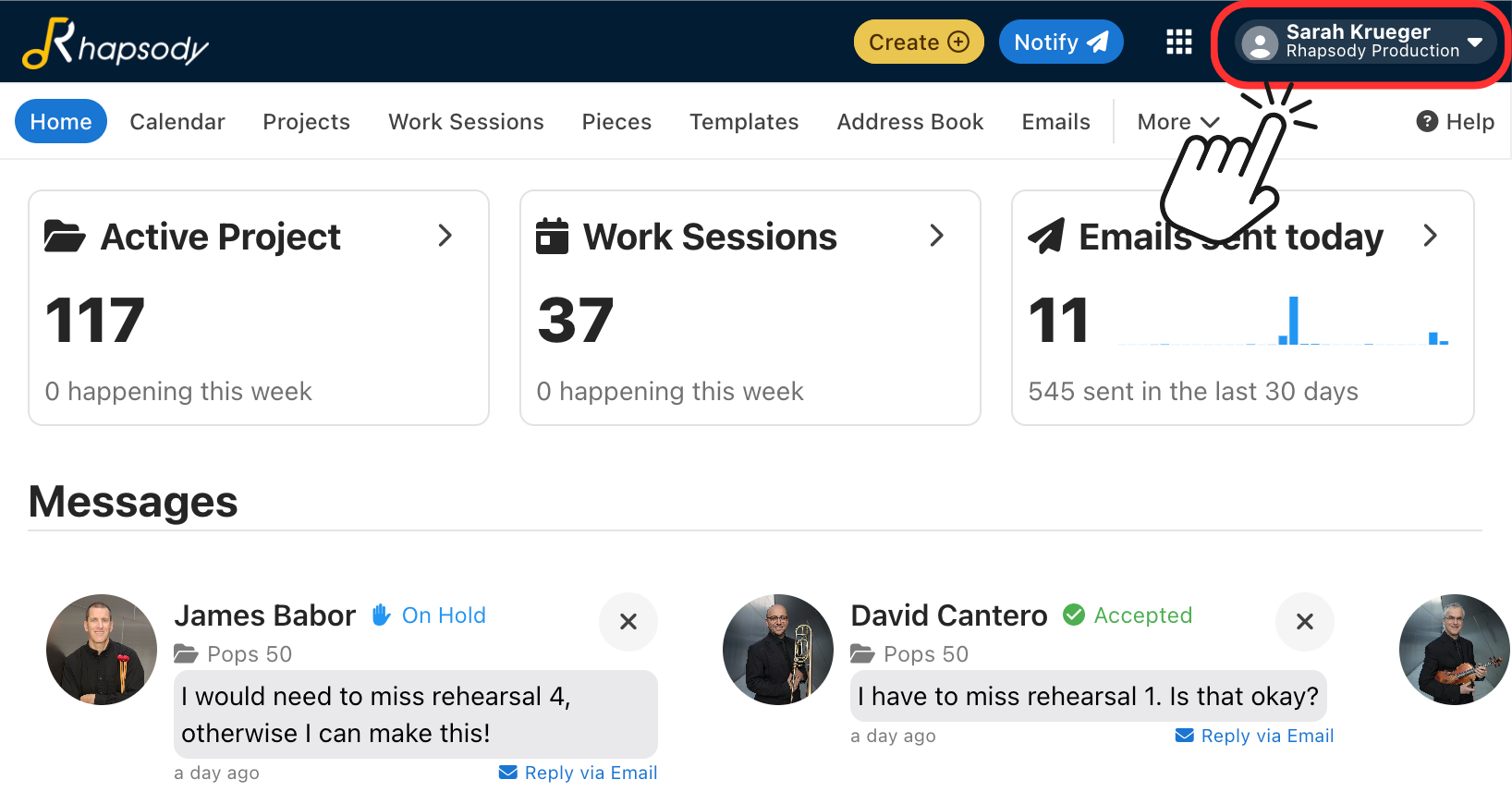Click the emails sent bar chart
The width and height of the screenshot is (1512, 804).
pyautogui.click(x=1283, y=322)
